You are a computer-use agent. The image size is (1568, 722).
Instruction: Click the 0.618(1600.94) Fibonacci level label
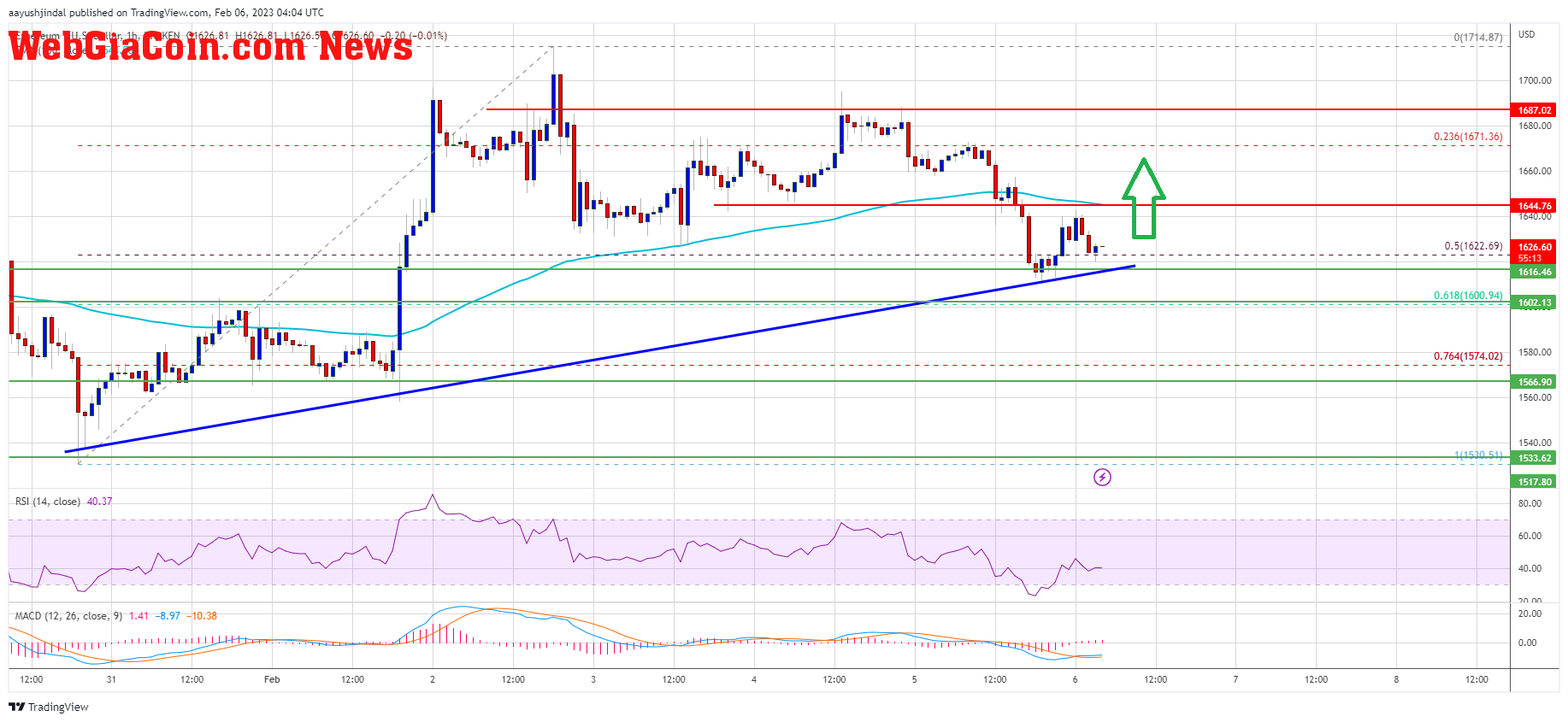click(x=1468, y=296)
